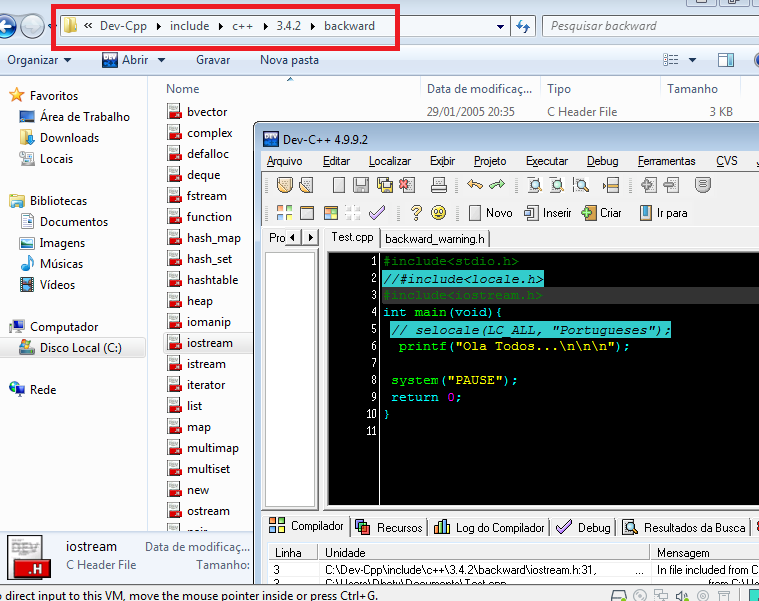
Task: Click the blank new source file icon in Dev-C++ toolbar
Action: [339, 185]
